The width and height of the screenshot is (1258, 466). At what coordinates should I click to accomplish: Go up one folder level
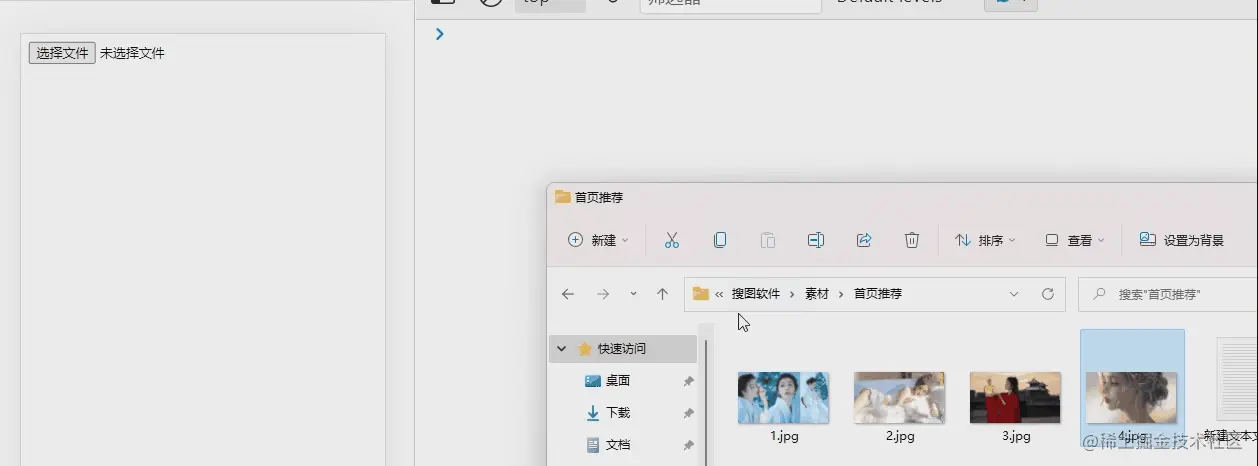click(x=662, y=294)
